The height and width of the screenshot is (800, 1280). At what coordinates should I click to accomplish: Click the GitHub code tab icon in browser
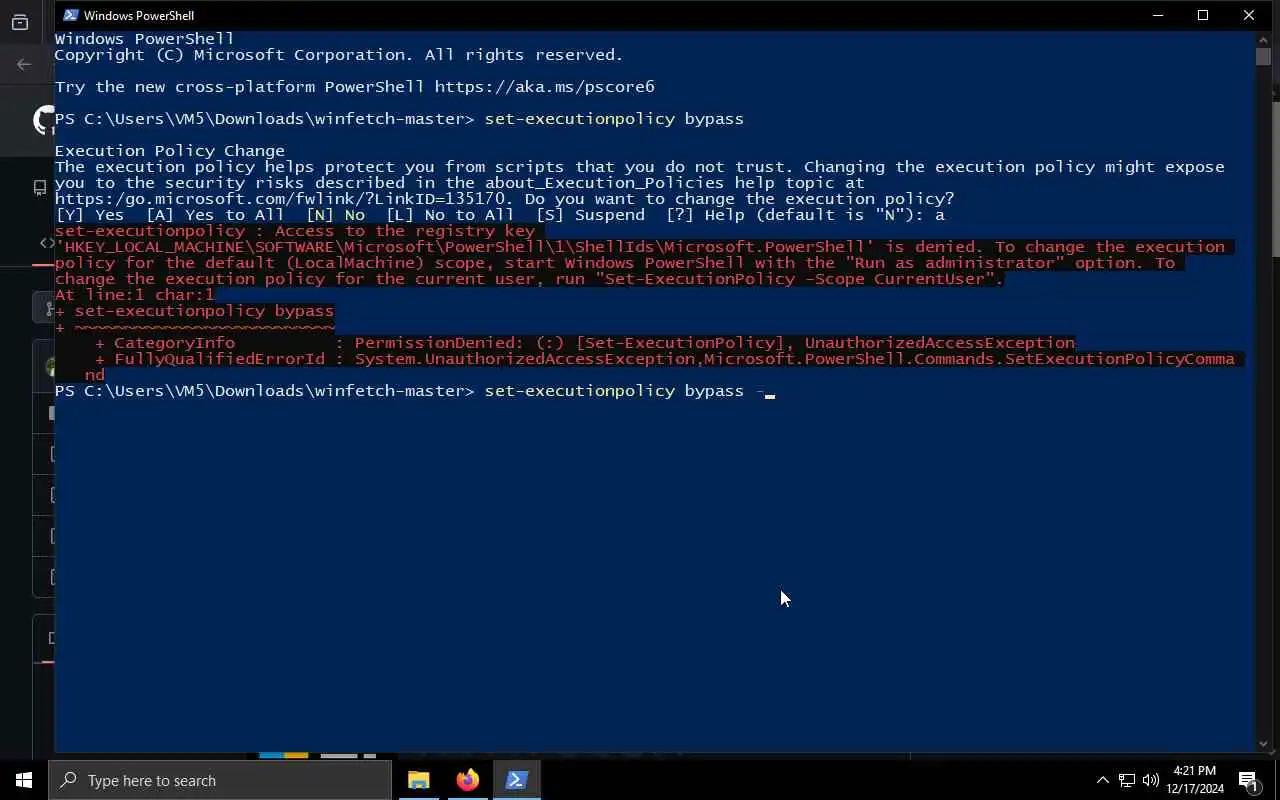(x=46, y=242)
